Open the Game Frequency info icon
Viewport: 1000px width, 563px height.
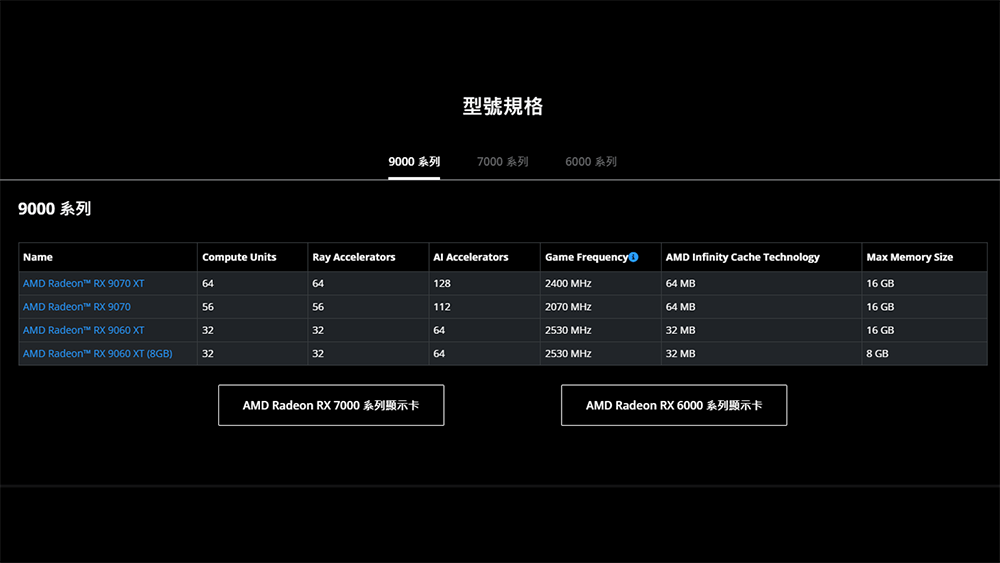point(633,257)
